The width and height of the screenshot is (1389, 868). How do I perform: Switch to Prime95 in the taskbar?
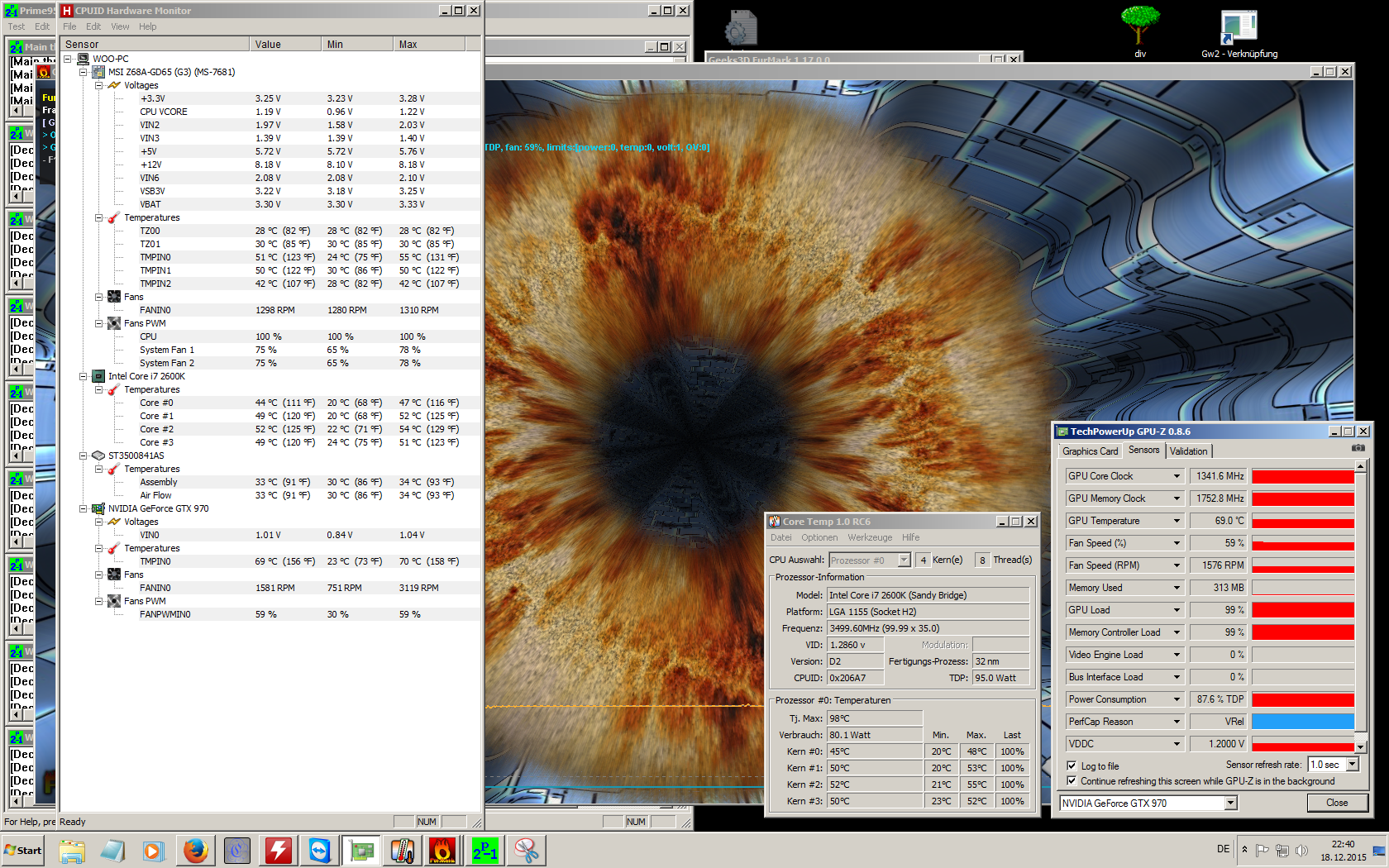click(x=484, y=850)
